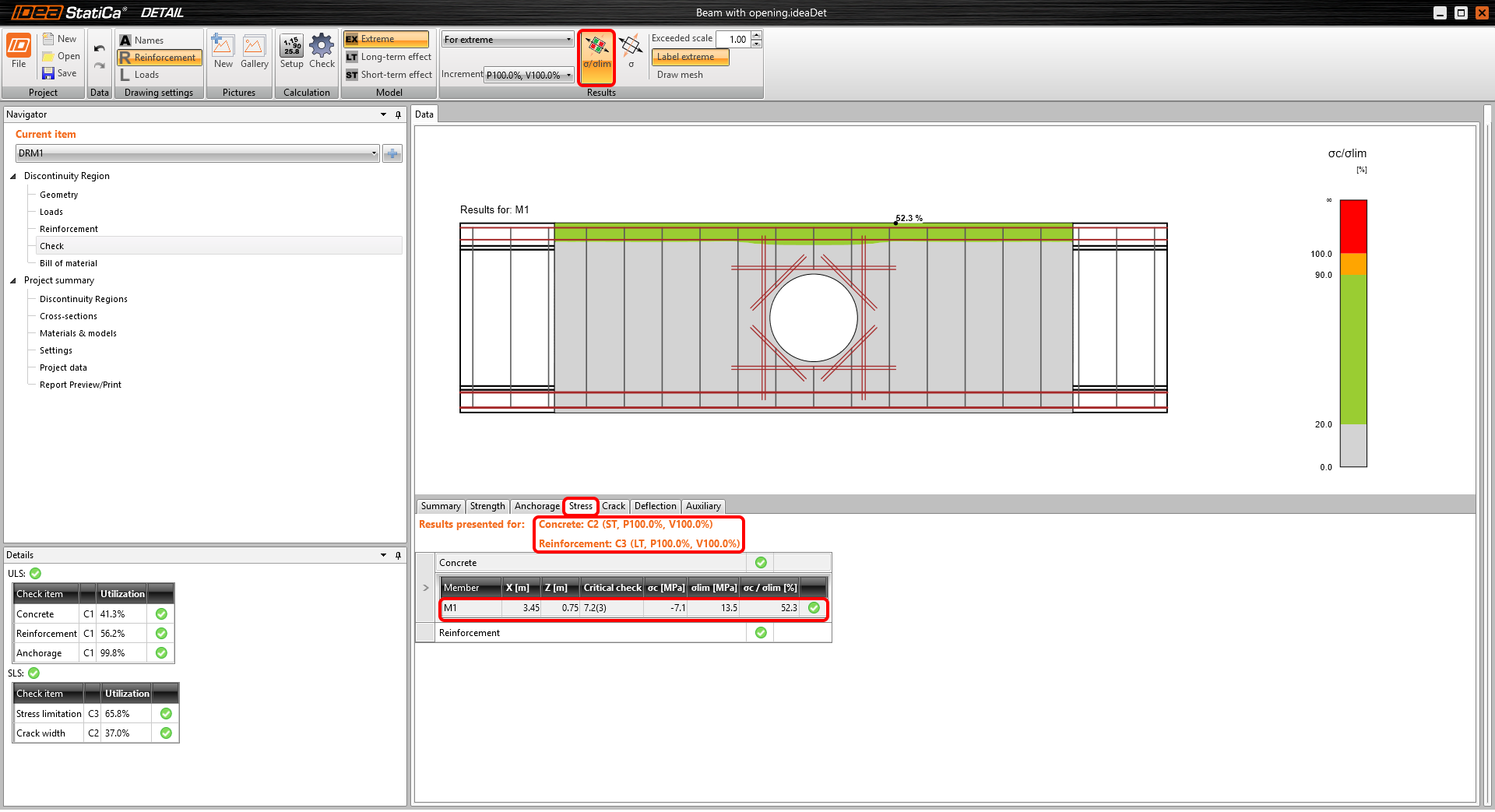Switch to the Crack results tab
Viewport: 1495px width, 812px height.
click(614, 506)
